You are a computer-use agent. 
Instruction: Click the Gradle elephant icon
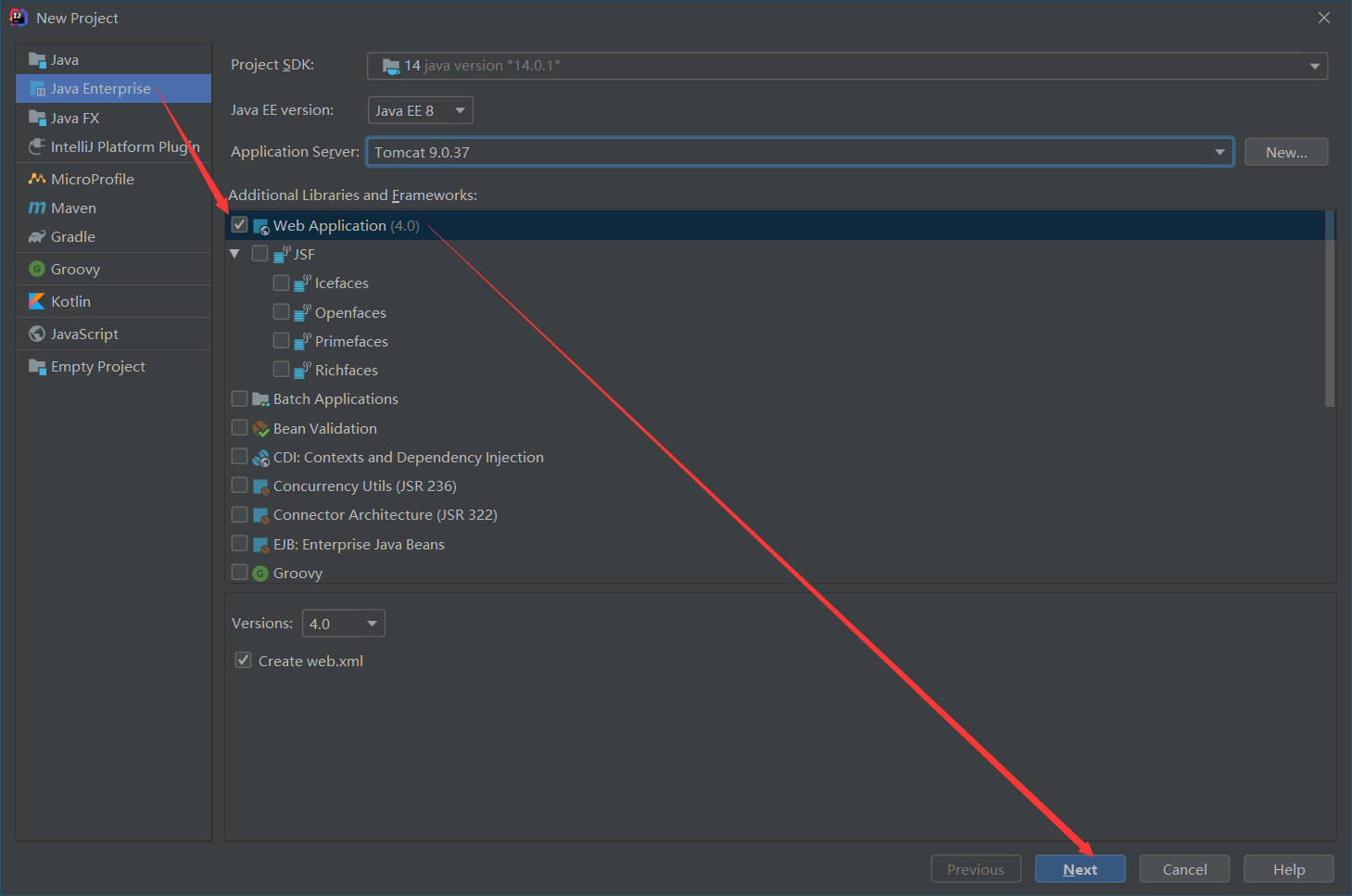pyautogui.click(x=37, y=236)
